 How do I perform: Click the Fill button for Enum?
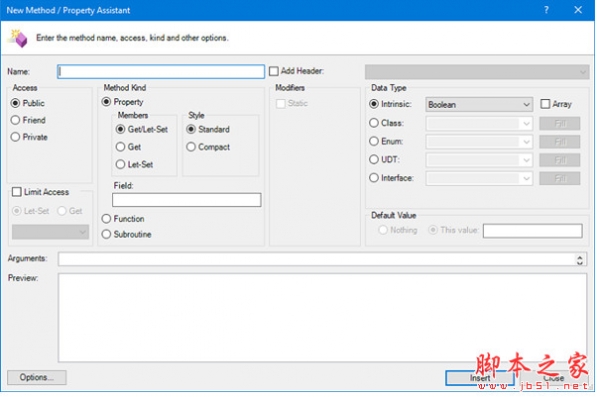click(560, 142)
